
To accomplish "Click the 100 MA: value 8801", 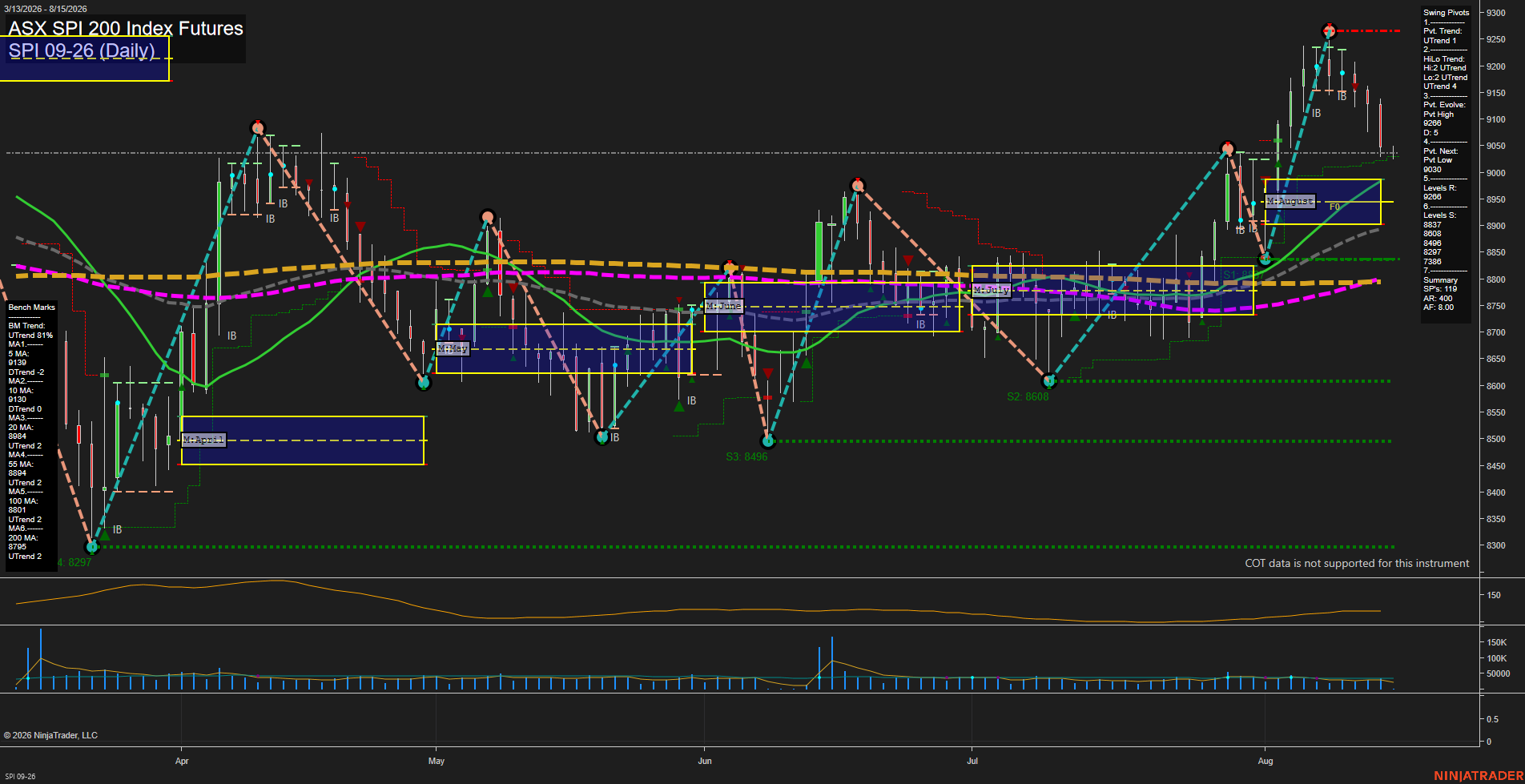I will 18,510.
